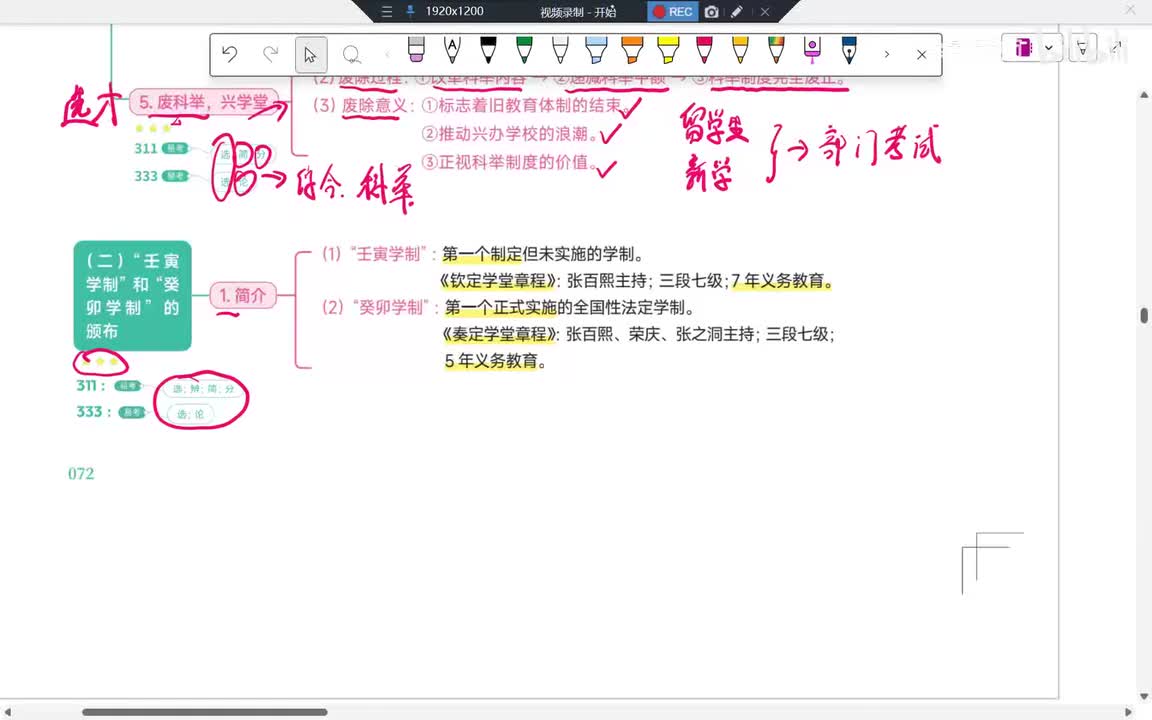Click the scroll right arrow
This screenshot has width=1152, height=720.
1128,712
